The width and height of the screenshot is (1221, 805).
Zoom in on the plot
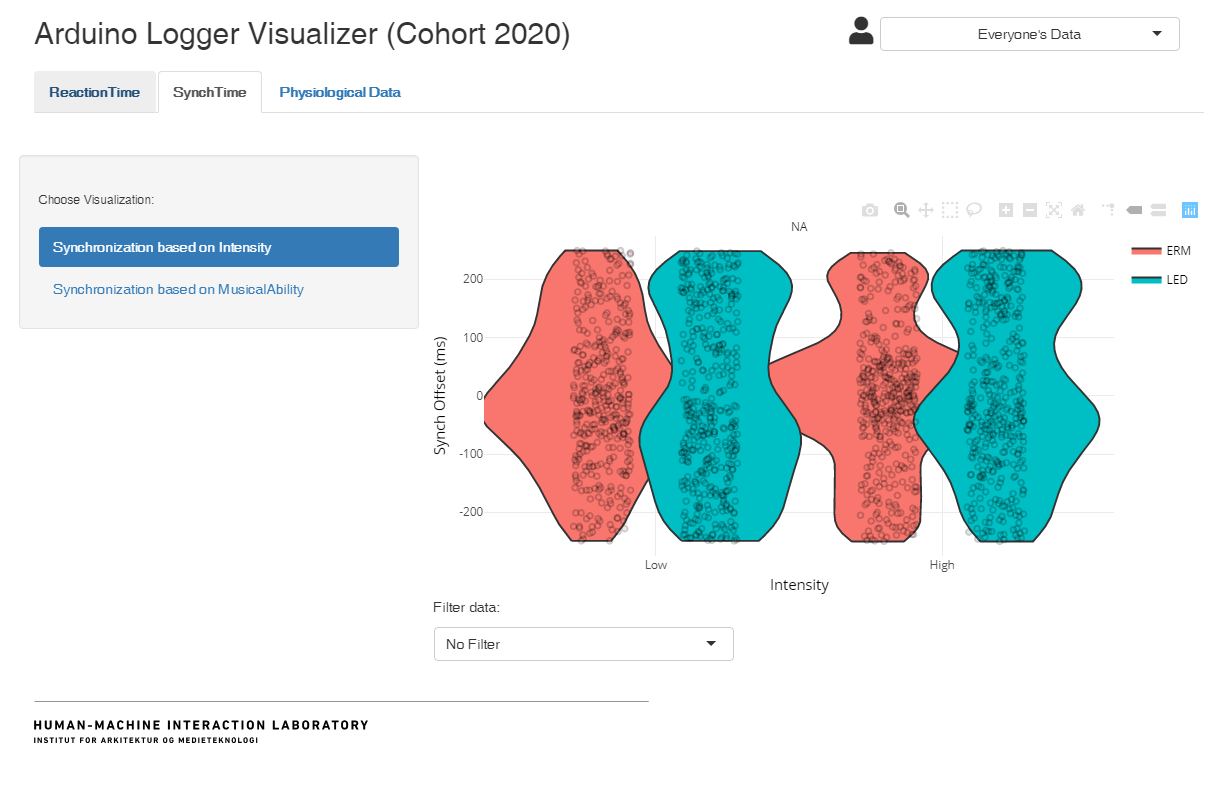[1006, 210]
